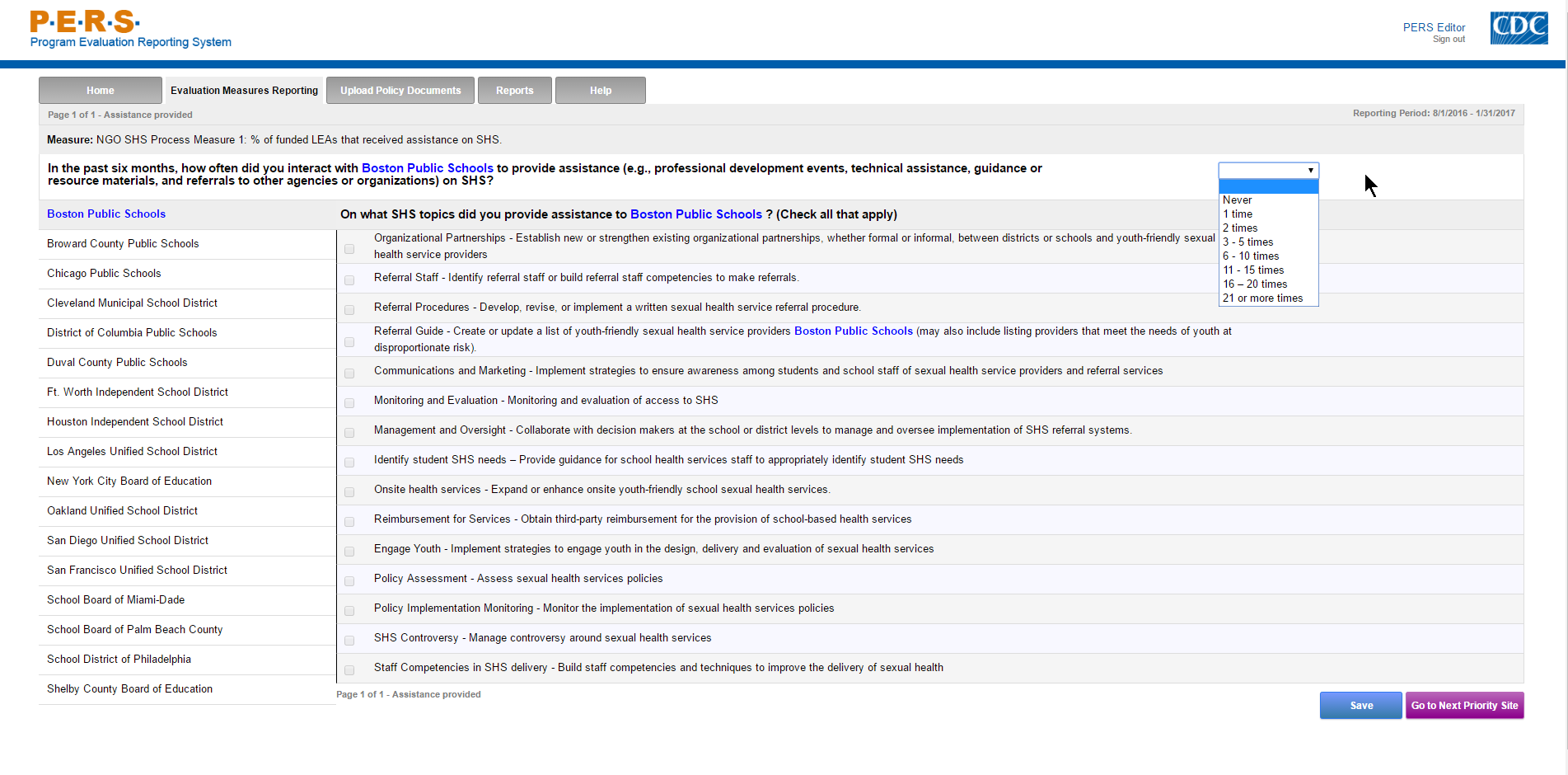Image resolution: width=1568 pixels, height=775 pixels.
Task: Check Referral Staff topic
Action: (349, 280)
